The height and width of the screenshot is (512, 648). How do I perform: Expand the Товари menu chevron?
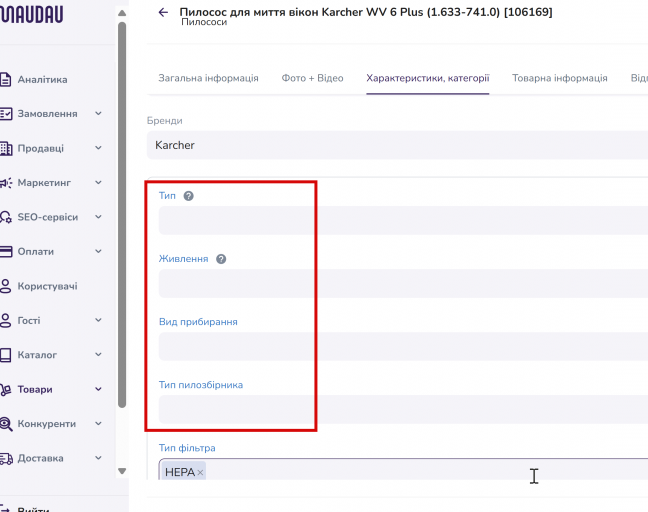(x=98, y=389)
